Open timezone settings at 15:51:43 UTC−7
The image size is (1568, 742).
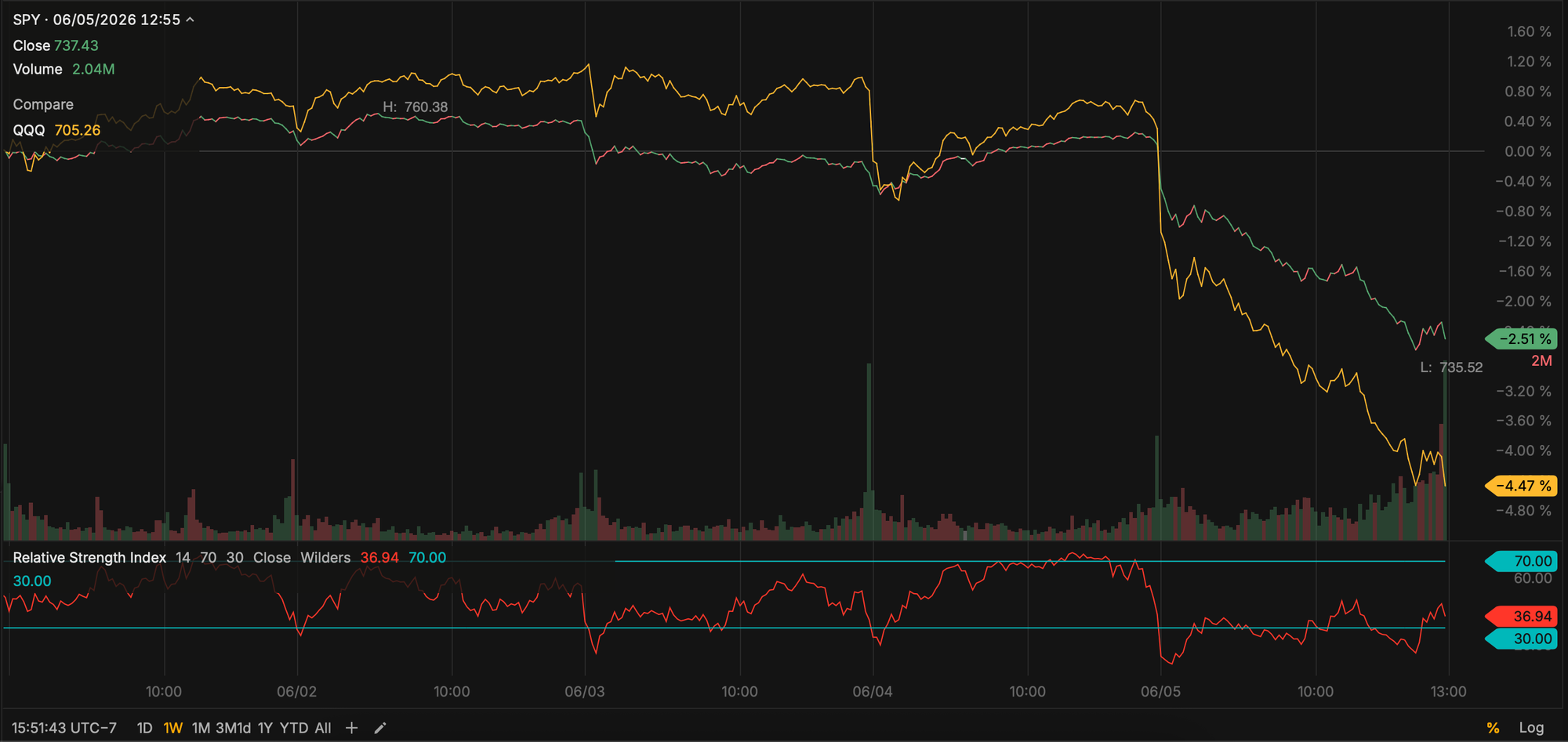click(64, 728)
